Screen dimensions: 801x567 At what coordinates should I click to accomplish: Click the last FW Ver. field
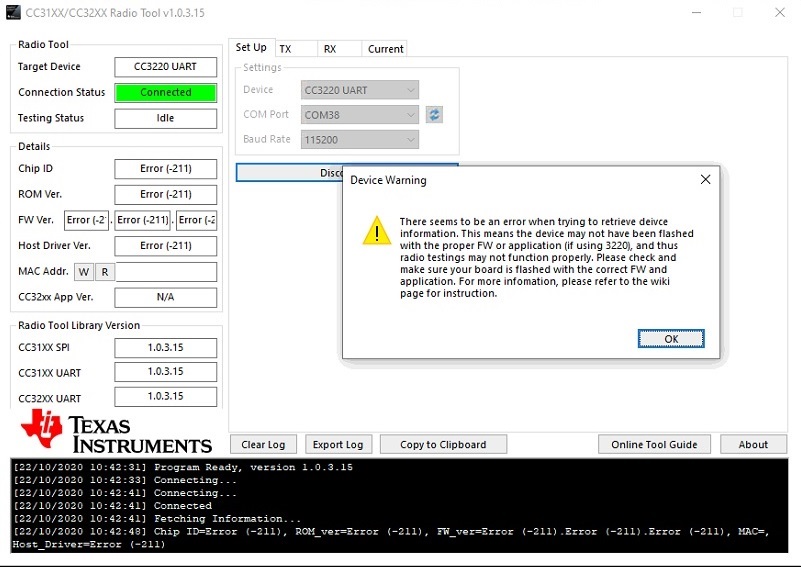197,220
